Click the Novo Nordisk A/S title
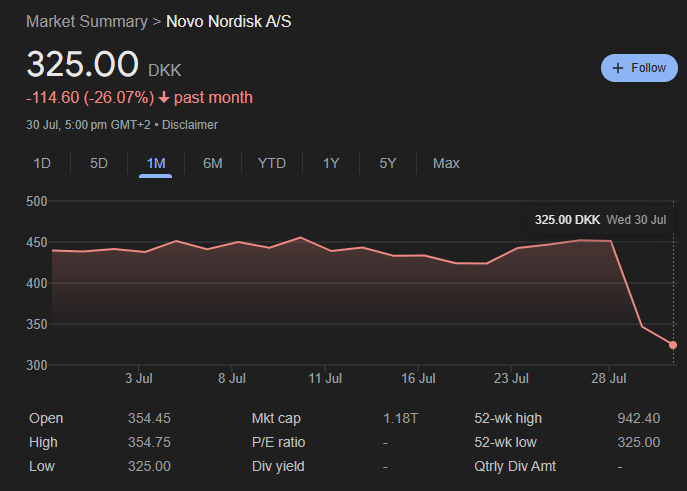The width and height of the screenshot is (687, 491). pos(229,21)
